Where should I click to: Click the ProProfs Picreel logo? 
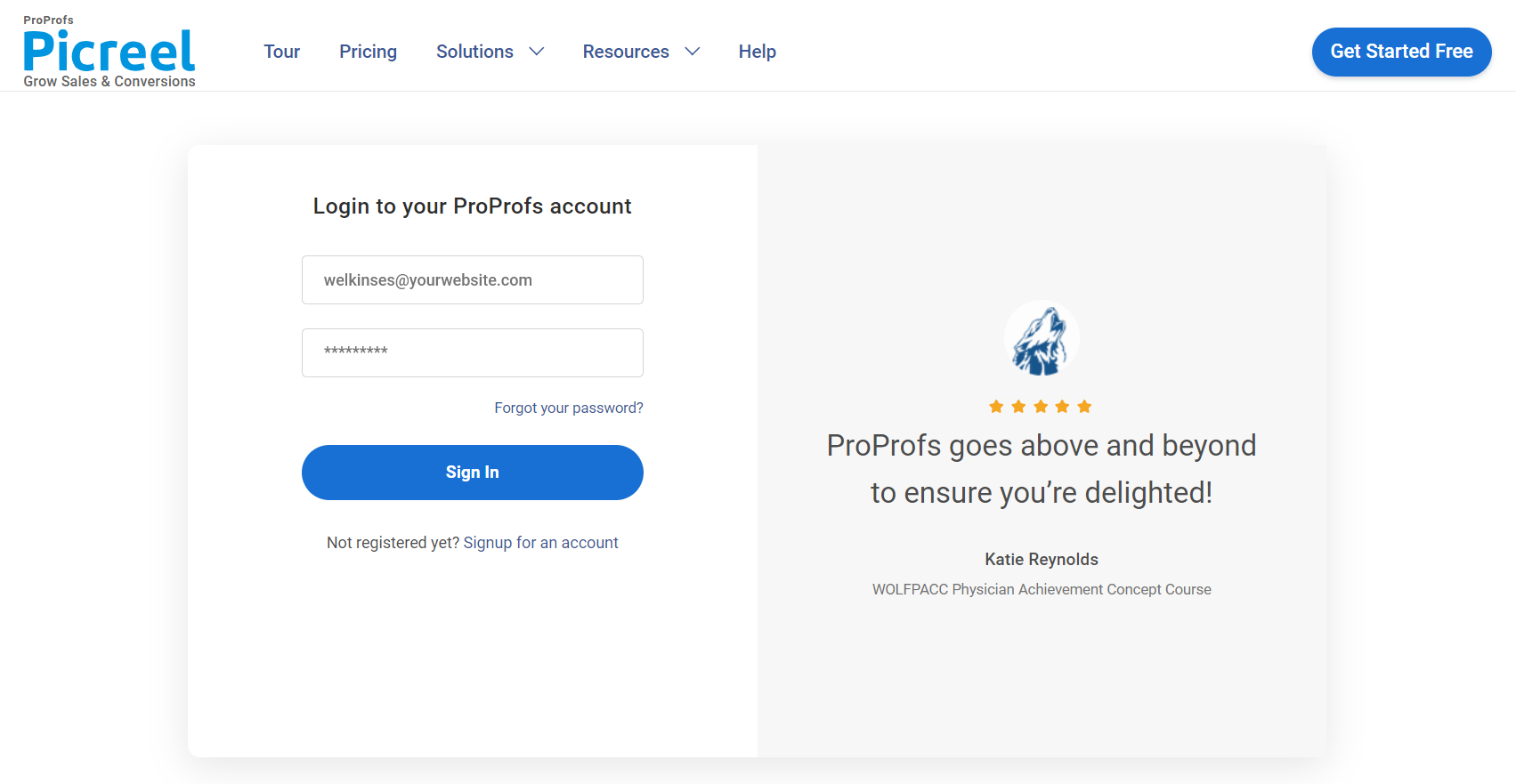tap(109, 53)
